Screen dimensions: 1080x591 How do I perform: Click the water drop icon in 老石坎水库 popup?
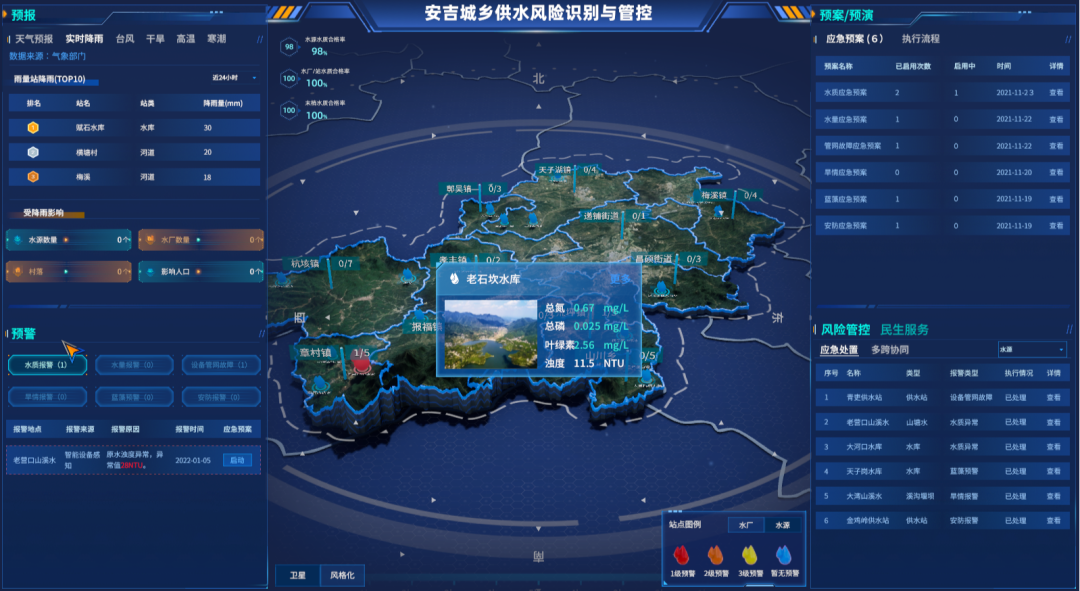coord(454,279)
